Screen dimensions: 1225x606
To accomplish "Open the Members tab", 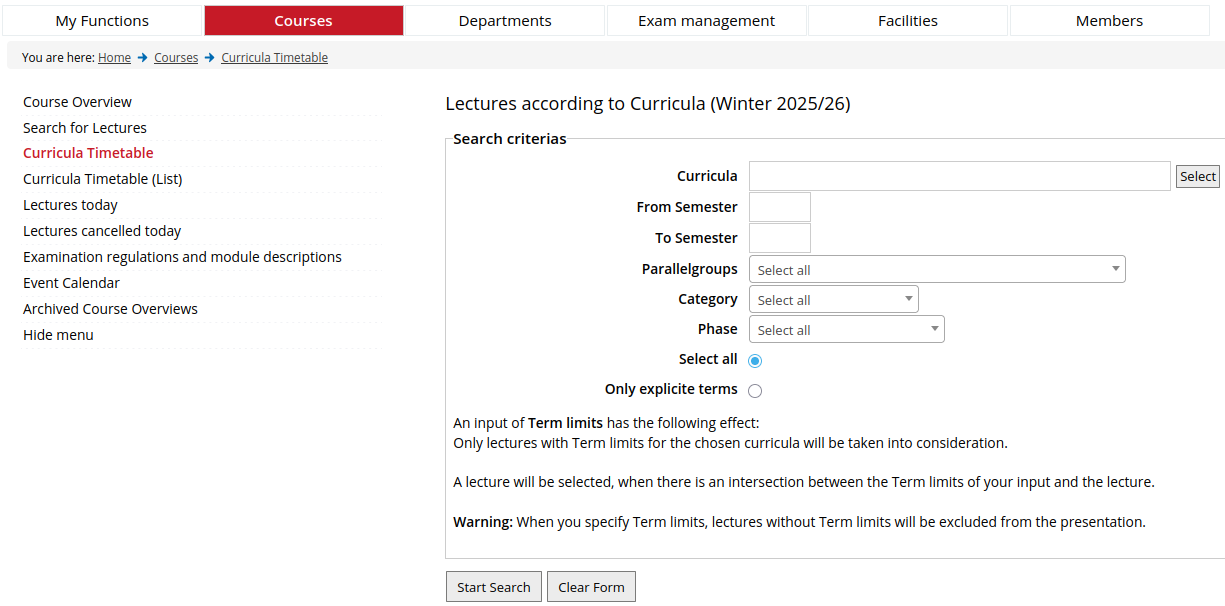I will tap(1109, 20).
